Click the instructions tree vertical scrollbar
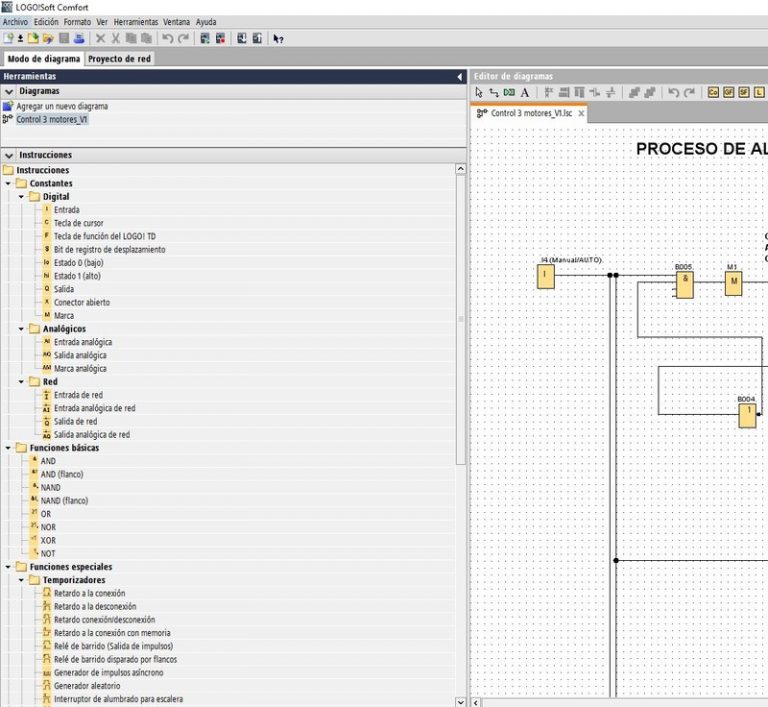 point(460,320)
